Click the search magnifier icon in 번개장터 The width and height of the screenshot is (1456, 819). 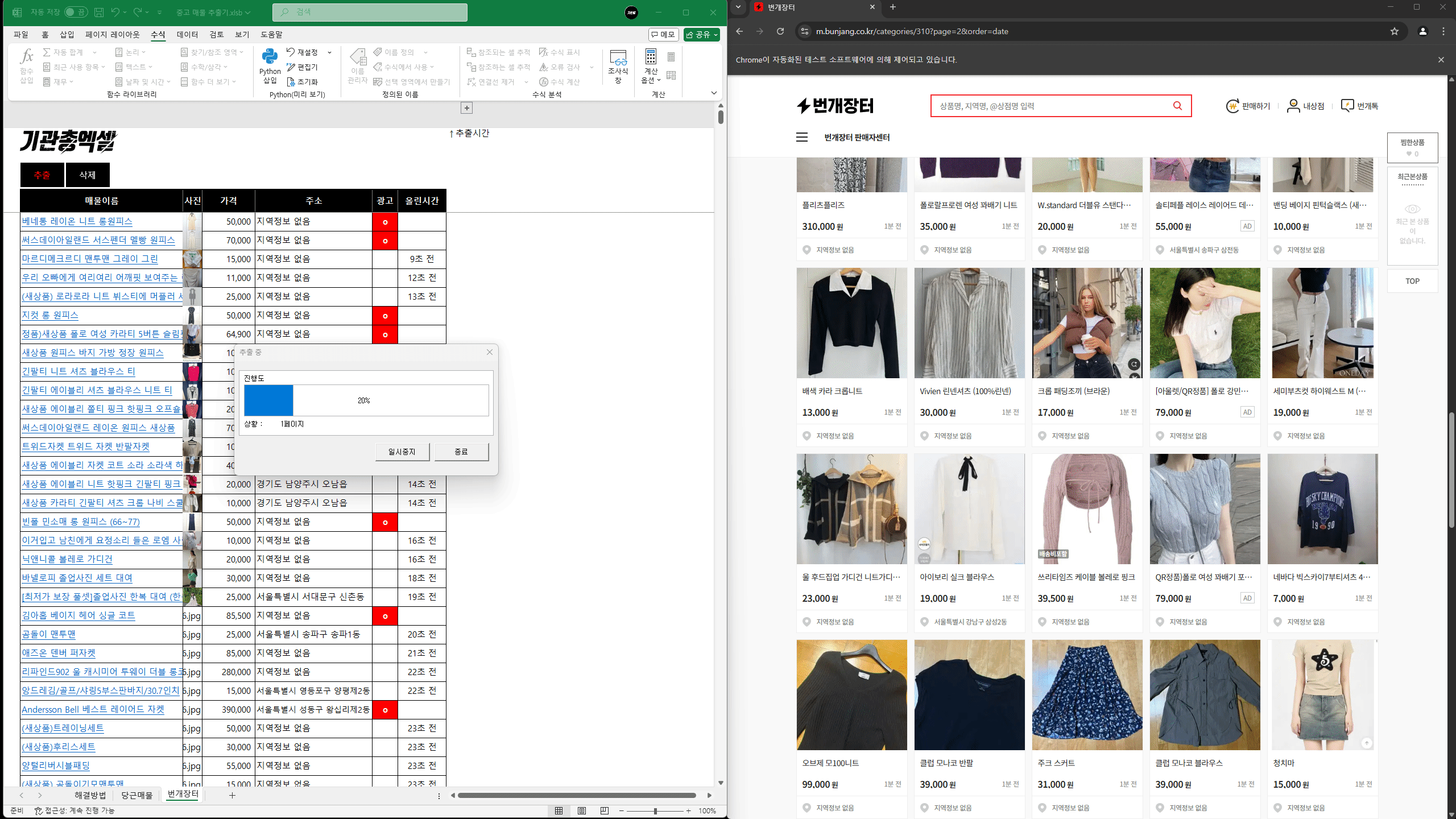coord(1177,106)
